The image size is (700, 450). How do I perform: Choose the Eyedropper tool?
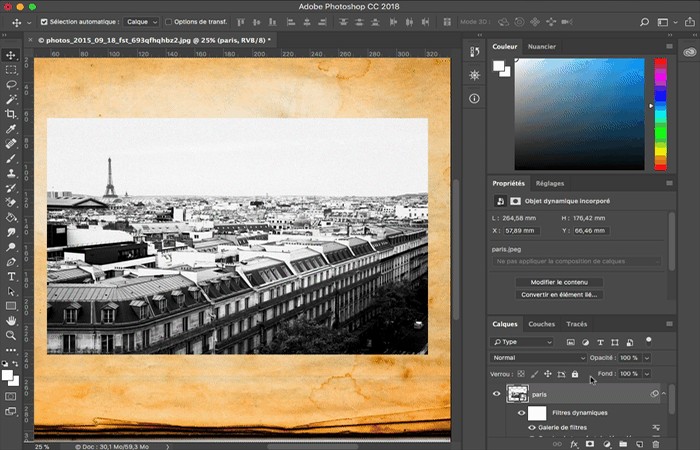[11, 129]
